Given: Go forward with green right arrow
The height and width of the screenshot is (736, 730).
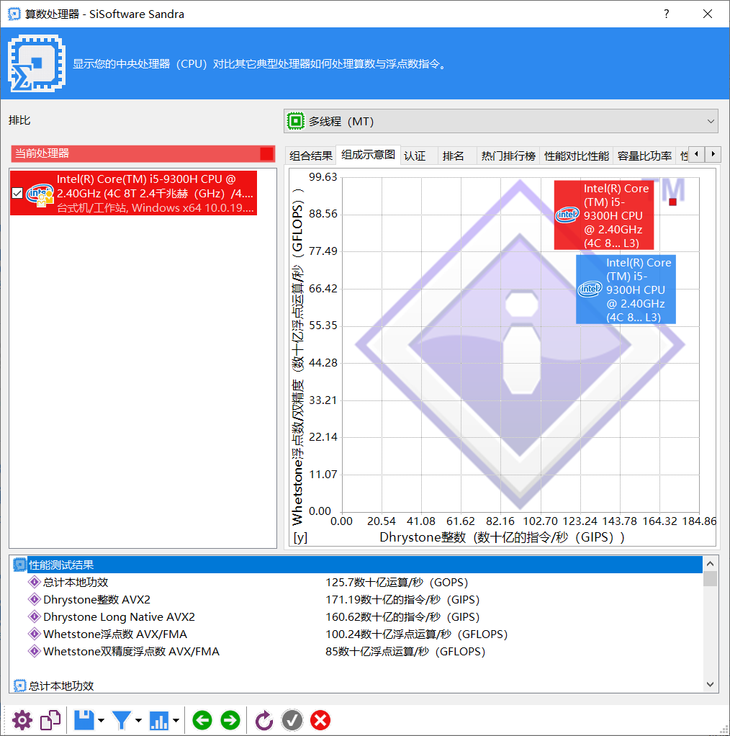Looking at the screenshot, I should tap(230, 720).
